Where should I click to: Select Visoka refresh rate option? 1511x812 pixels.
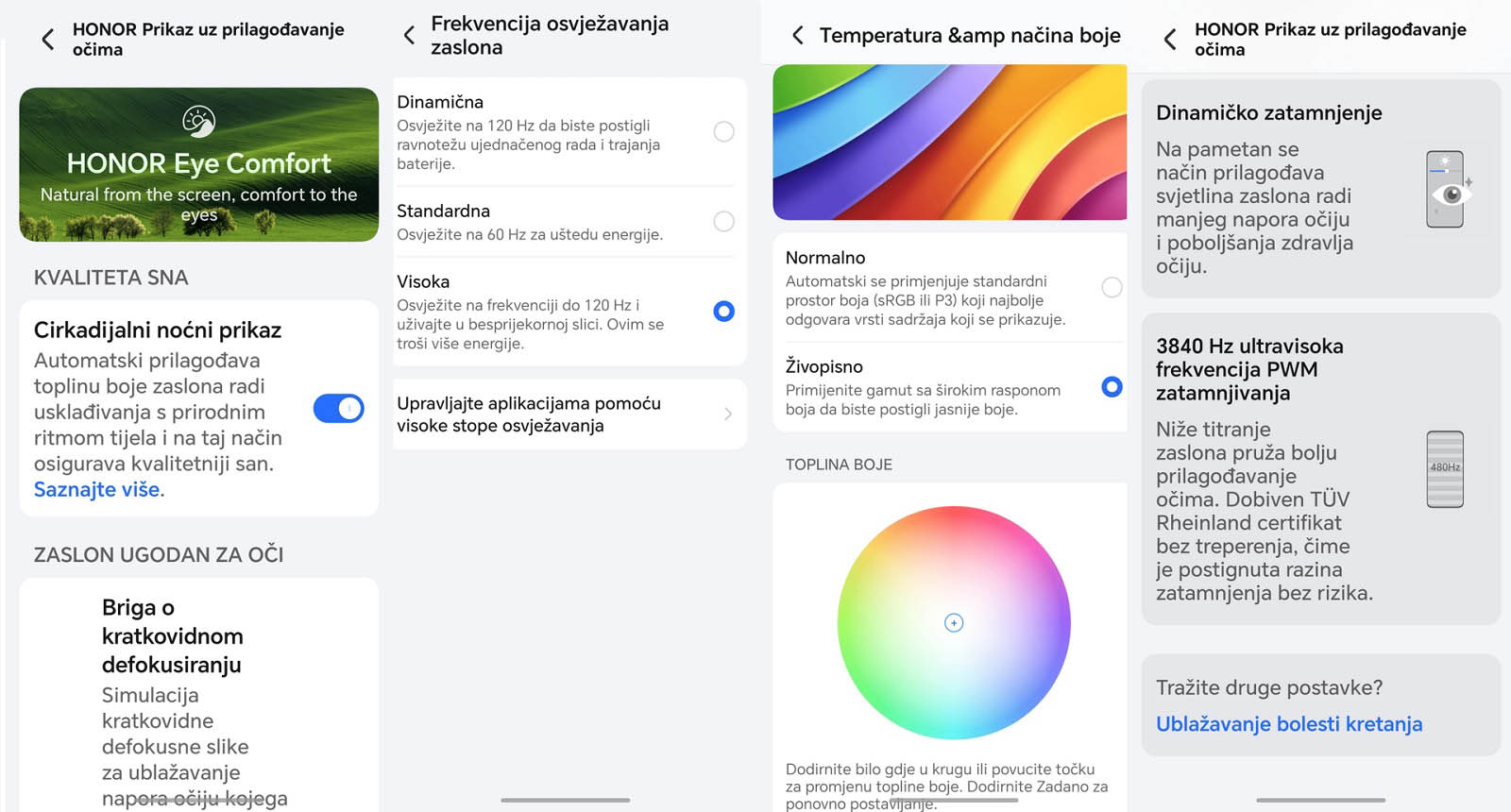(724, 311)
